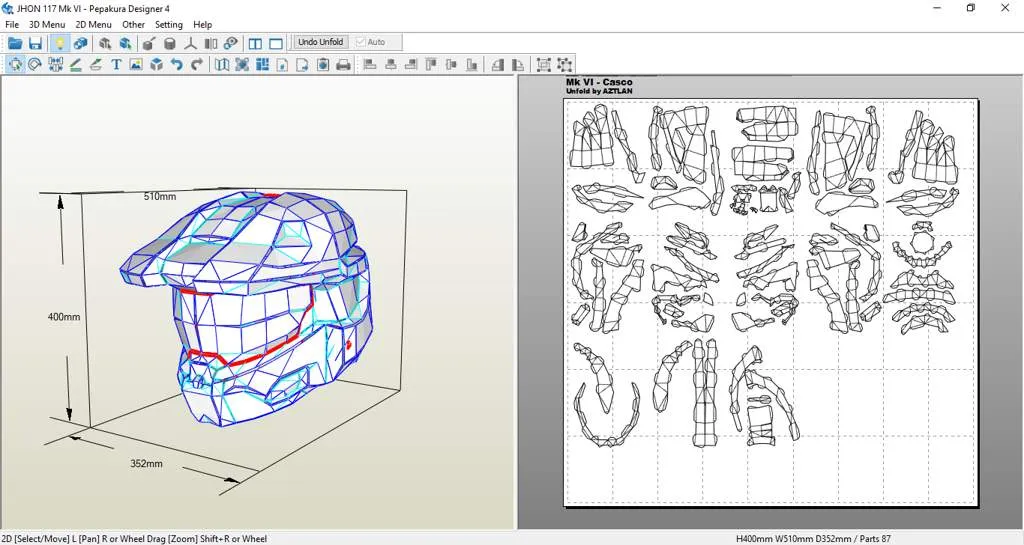1024x545 pixels.
Task: Expand the 2D Menu dropdown
Action: pos(93,24)
